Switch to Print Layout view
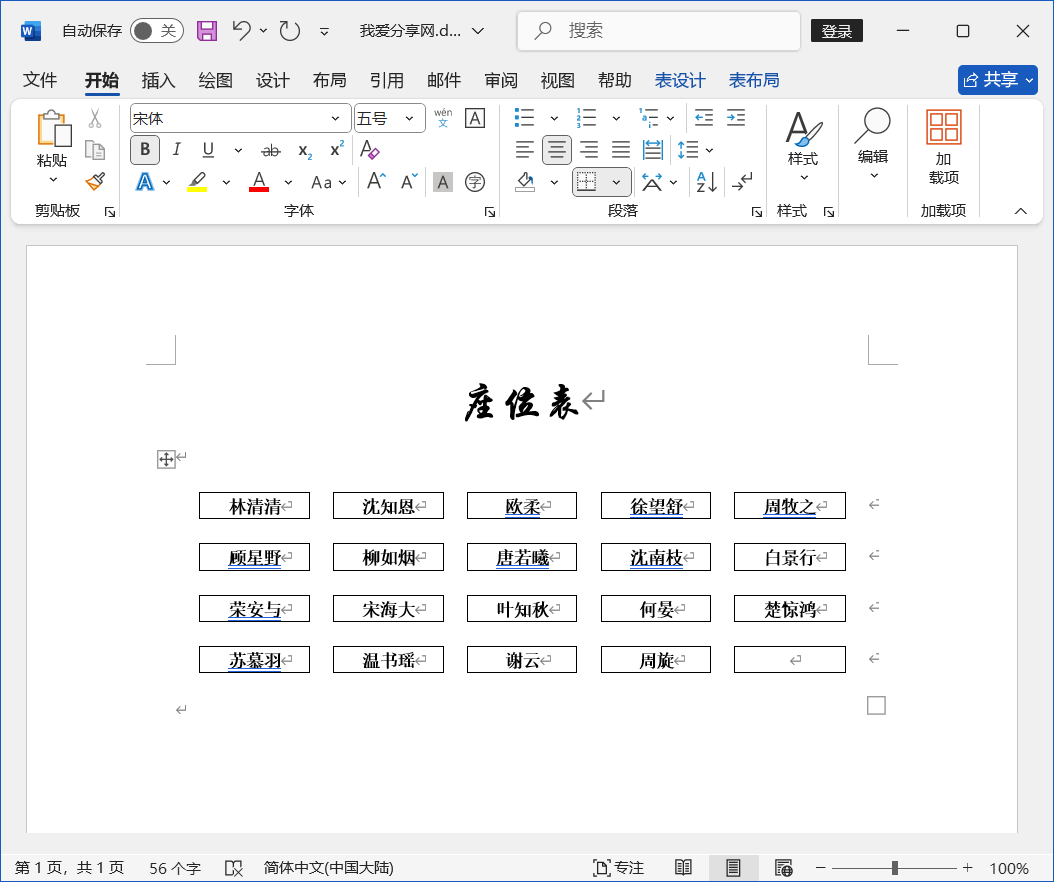The height and width of the screenshot is (882, 1054). click(x=733, y=868)
